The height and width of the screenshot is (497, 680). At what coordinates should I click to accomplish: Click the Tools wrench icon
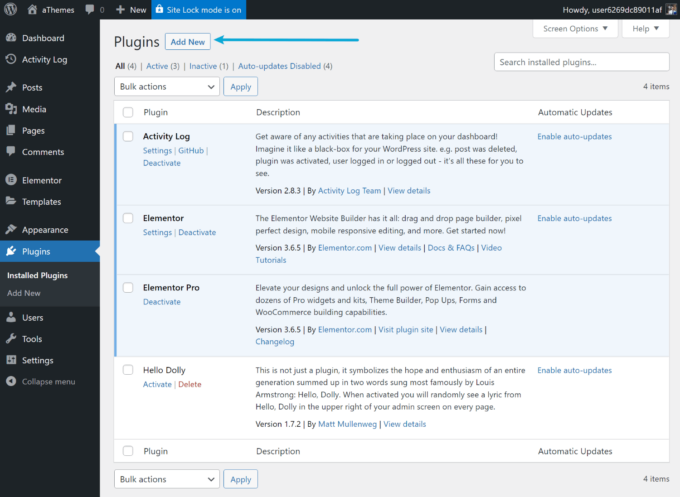tap(11, 338)
